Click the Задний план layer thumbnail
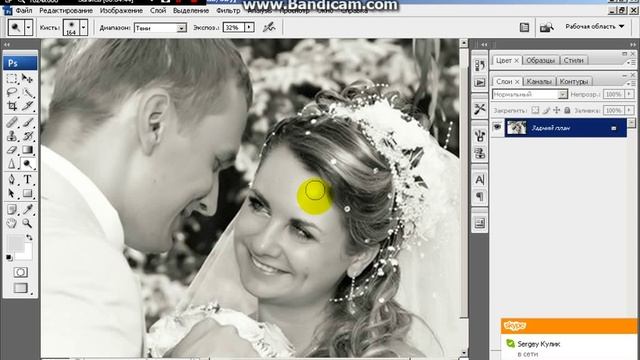This screenshot has width=640, height=360. tap(516, 128)
